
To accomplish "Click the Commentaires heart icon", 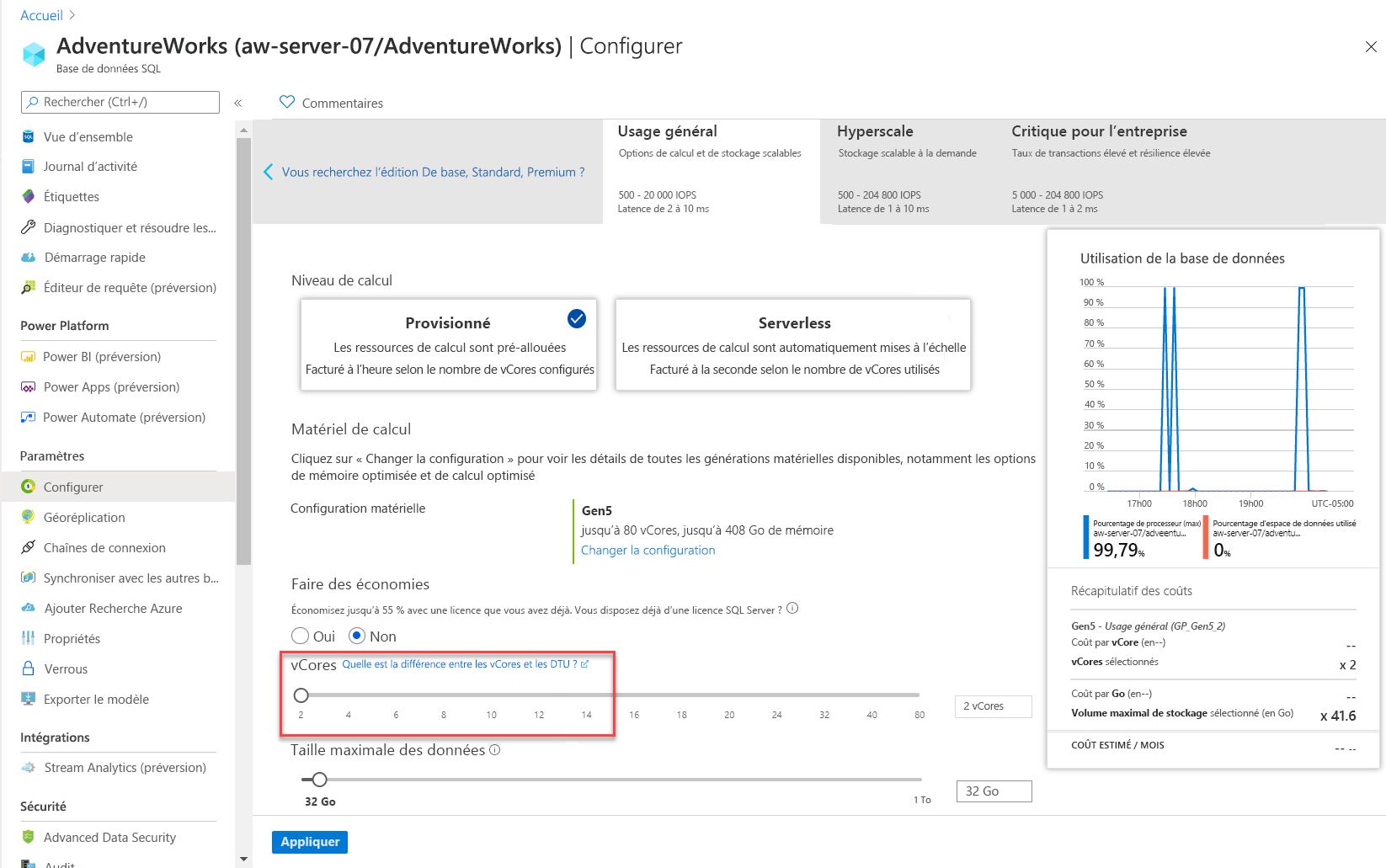I will click(287, 102).
